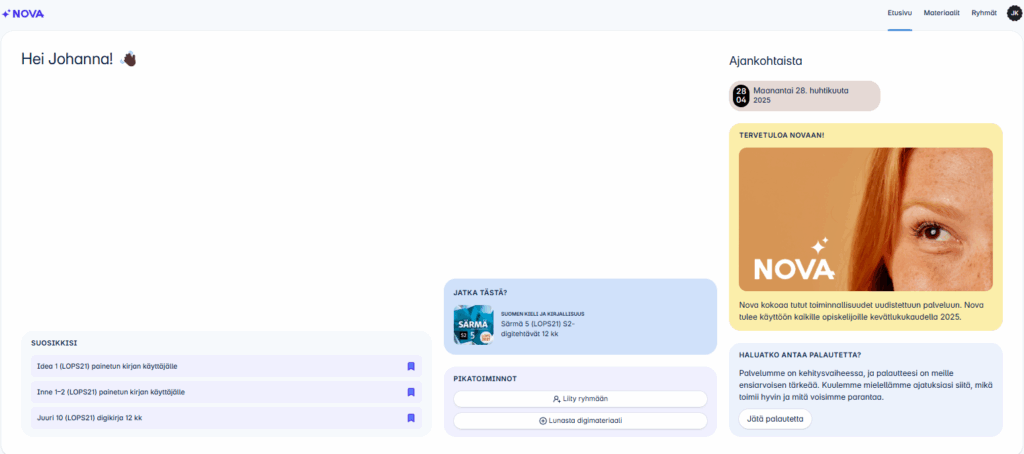The image size is (1024, 454).
Task: Open Idea 1 (LOPS21) painetun kirjan käyttäjälle
Action: pyautogui.click(x=226, y=366)
